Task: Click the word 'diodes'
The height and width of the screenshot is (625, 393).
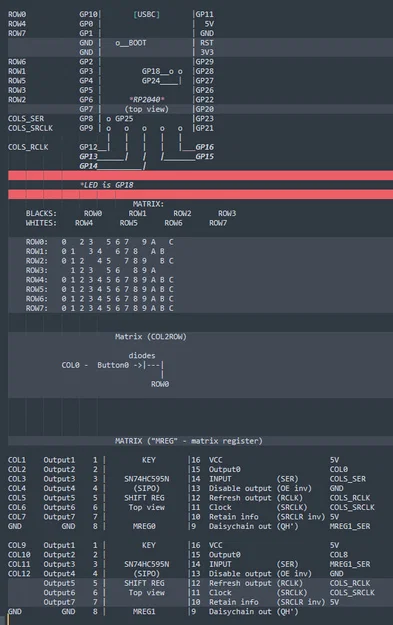Action: tap(142, 356)
